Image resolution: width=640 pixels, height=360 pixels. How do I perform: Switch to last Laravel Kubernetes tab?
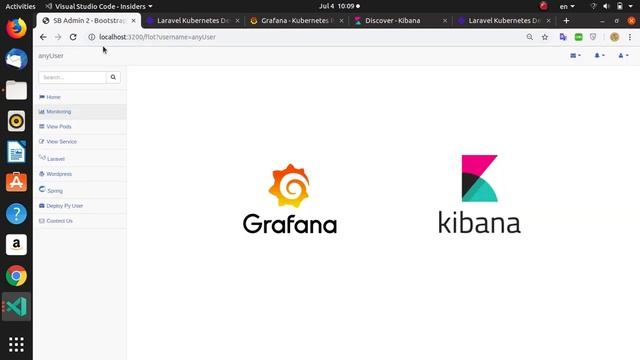pos(504,21)
